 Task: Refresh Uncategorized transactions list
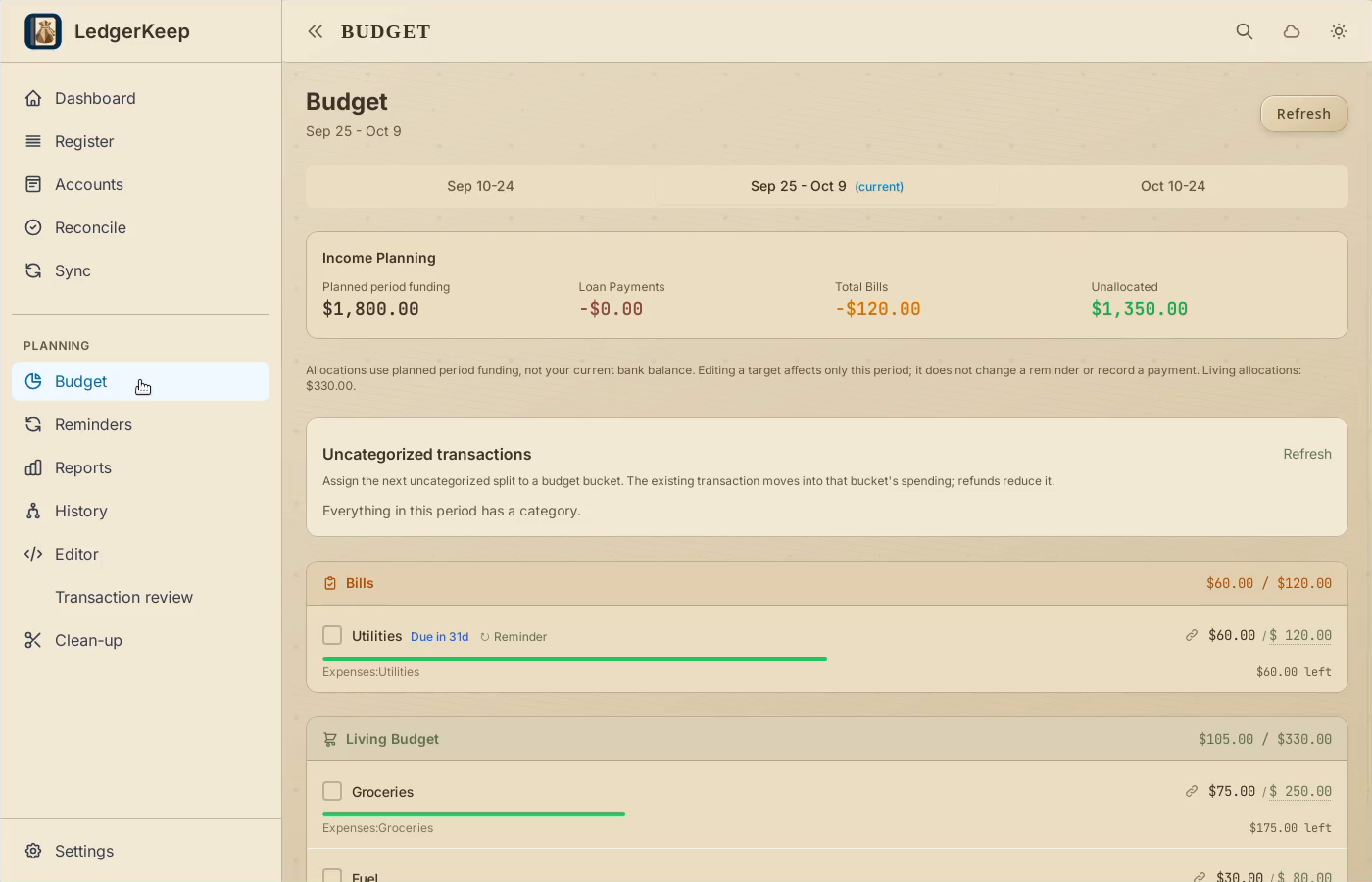tap(1307, 454)
